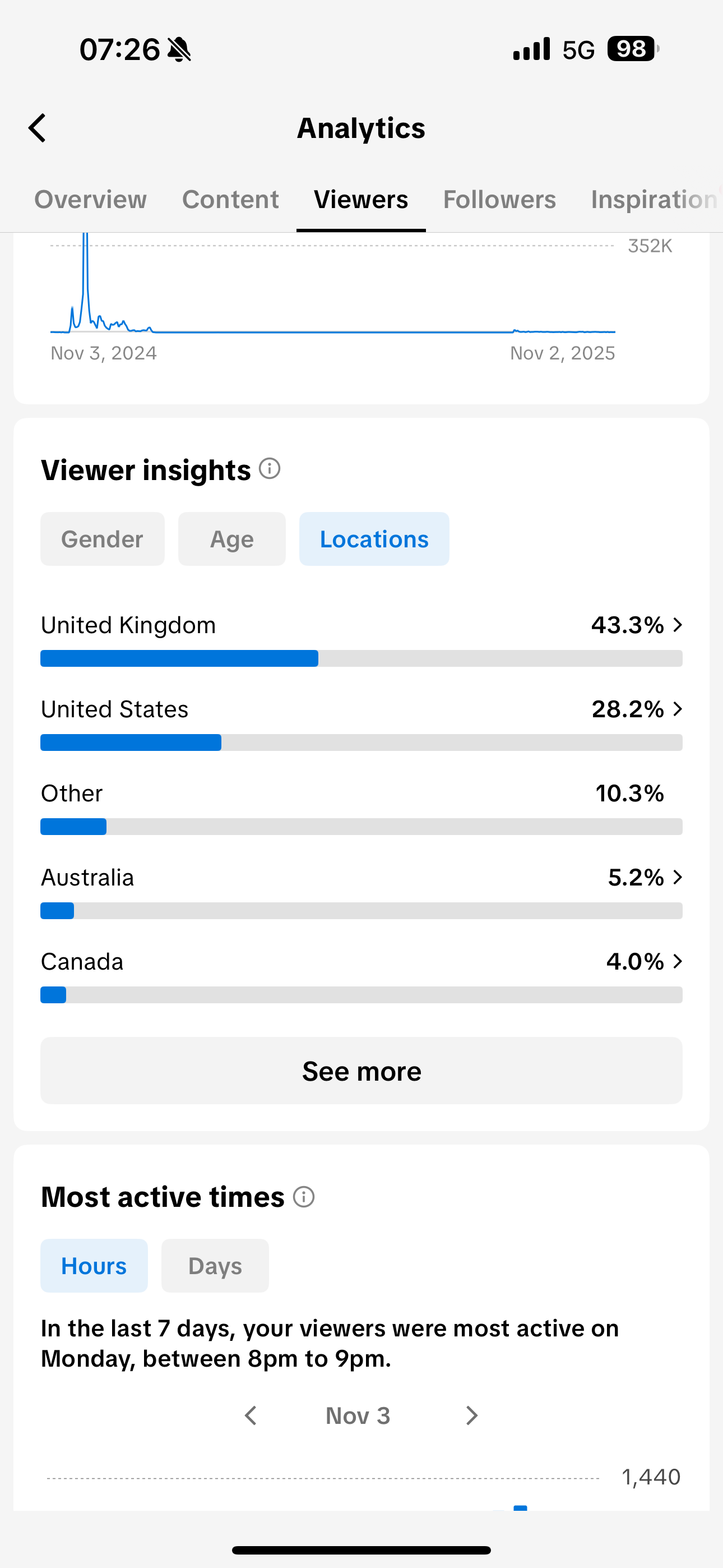Viewport: 723px width, 1568px height.
Task: Expand United States location details
Action: [x=361, y=722]
